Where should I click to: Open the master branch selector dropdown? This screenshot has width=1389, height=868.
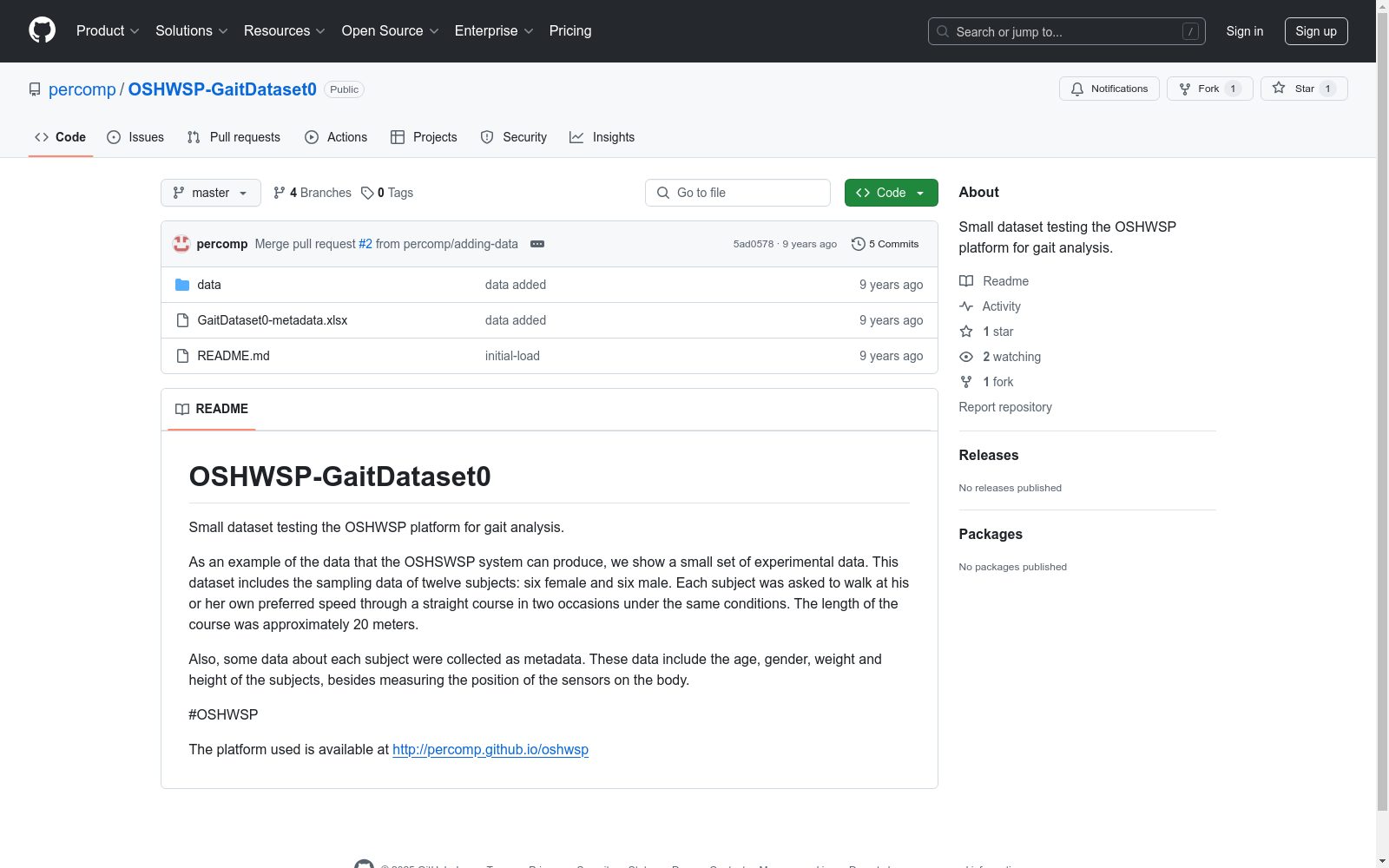211,193
